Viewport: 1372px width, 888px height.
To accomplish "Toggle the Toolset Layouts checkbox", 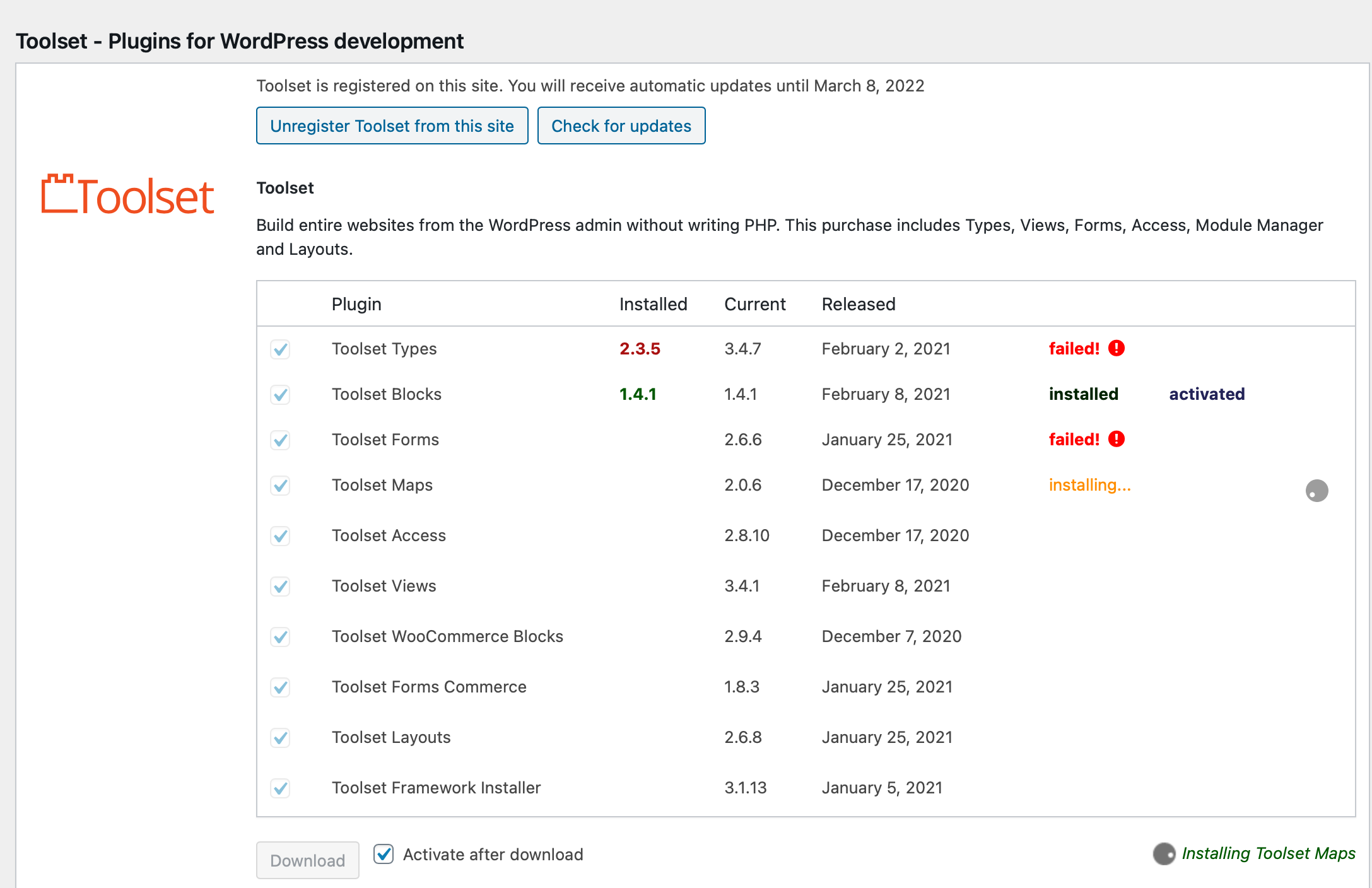I will 280,737.
